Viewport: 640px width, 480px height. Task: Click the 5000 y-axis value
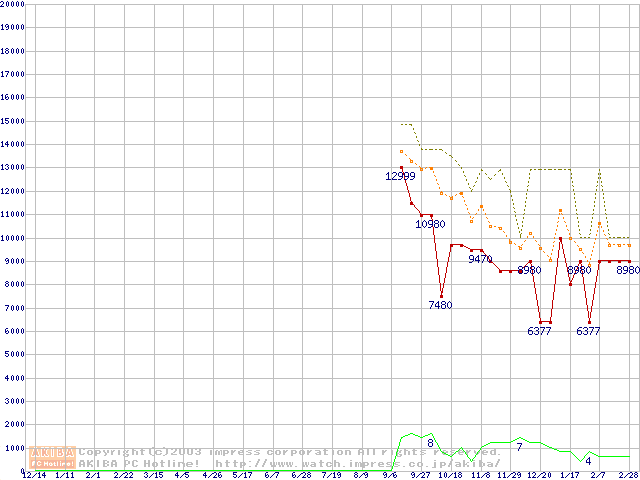[14, 355]
